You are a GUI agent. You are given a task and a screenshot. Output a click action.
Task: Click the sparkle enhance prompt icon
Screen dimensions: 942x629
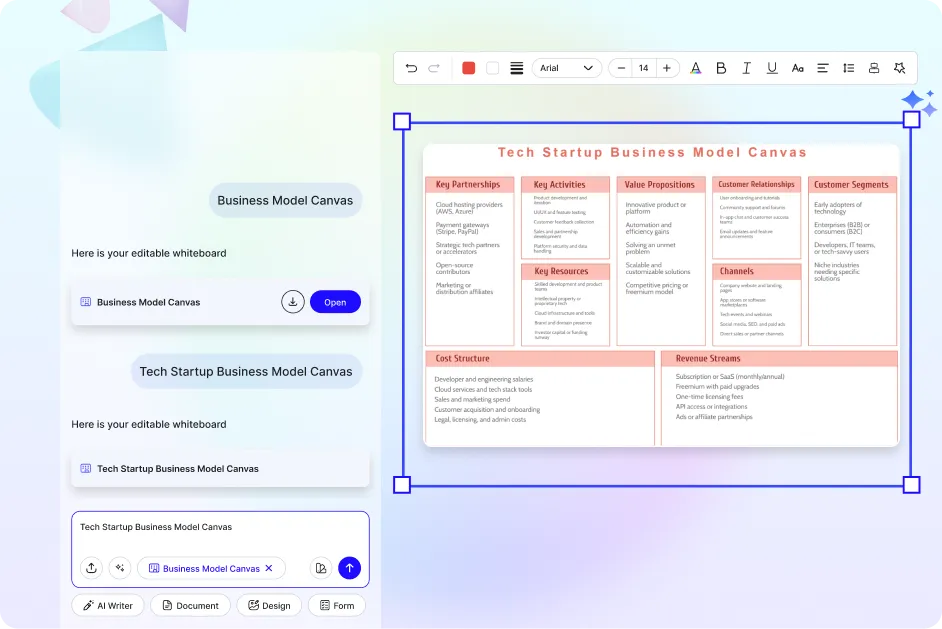(120, 568)
